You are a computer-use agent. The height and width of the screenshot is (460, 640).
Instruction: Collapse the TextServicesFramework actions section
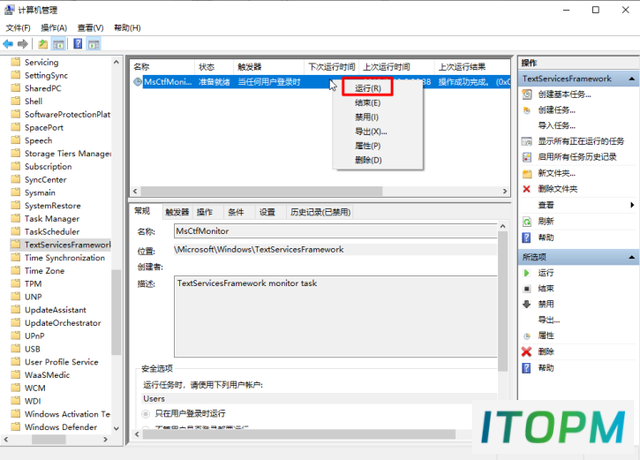[632, 79]
